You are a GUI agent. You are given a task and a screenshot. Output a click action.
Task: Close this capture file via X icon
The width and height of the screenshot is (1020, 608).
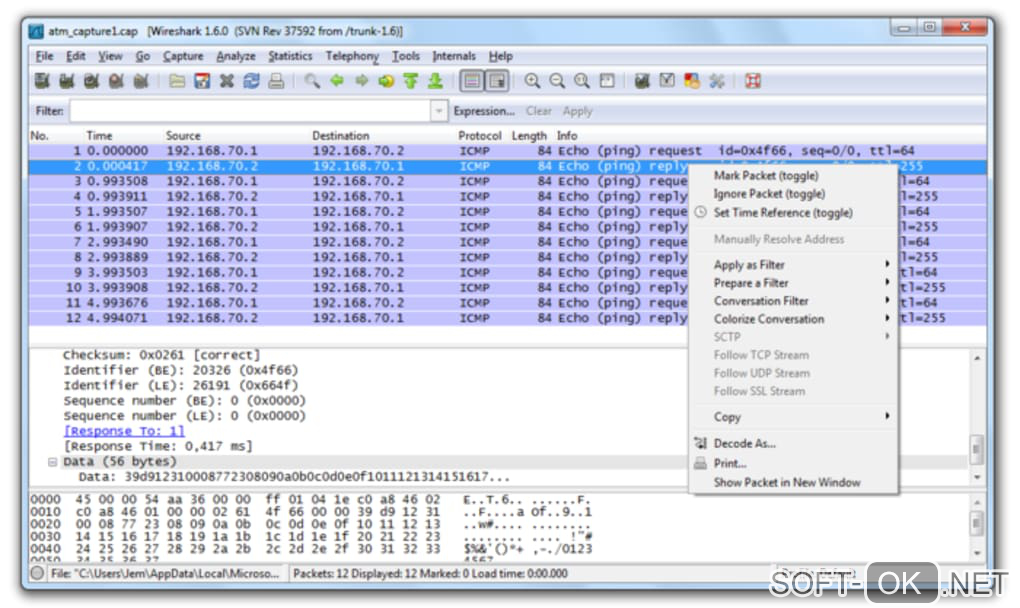(226, 81)
